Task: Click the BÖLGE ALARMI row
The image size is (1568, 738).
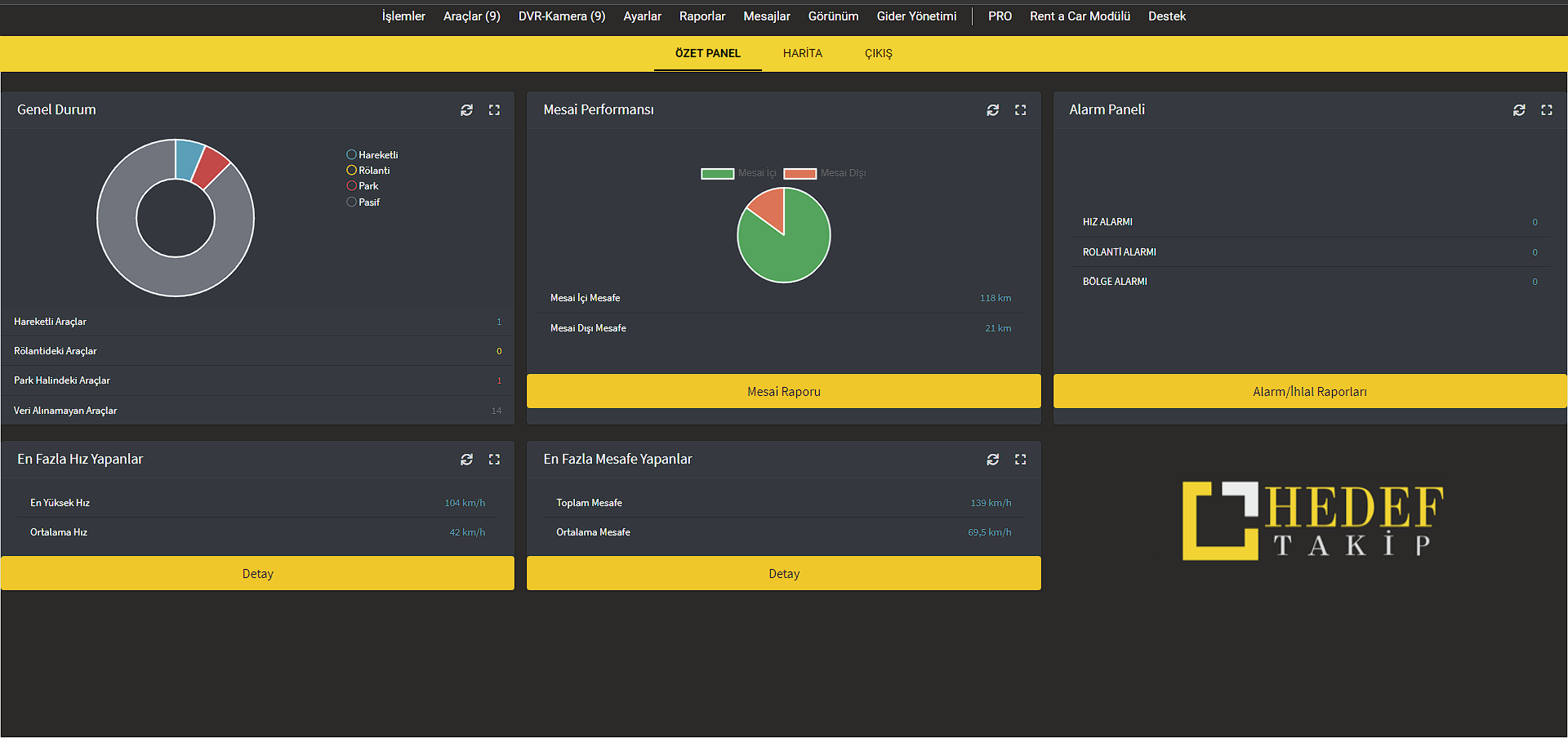Action: [1310, 282]
